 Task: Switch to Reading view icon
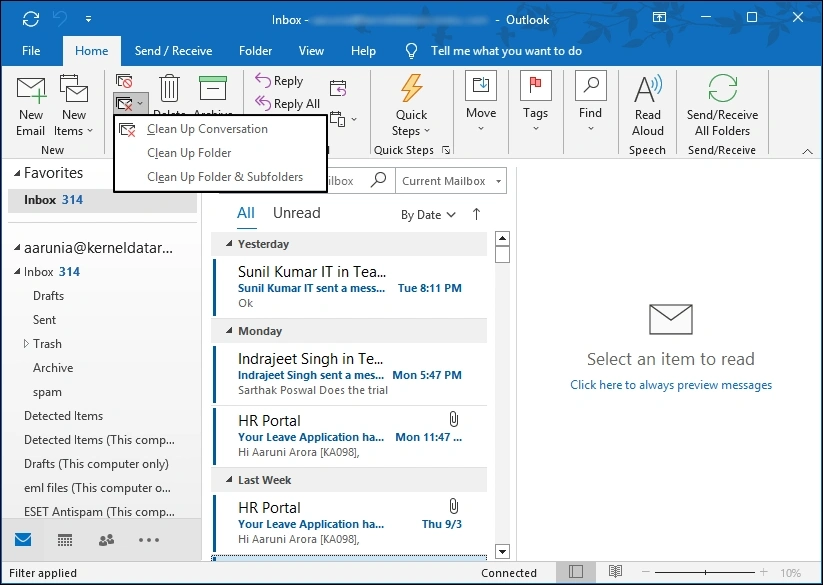coord(615,572)
